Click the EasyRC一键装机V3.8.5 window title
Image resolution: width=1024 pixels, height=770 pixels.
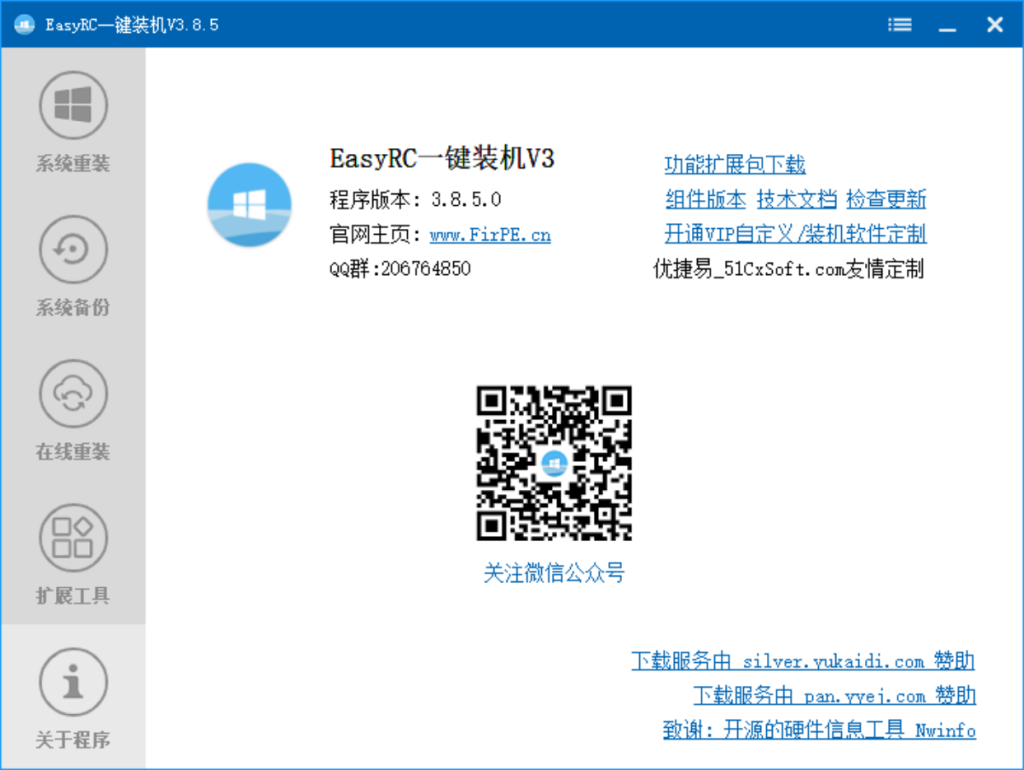coord(132,25)
